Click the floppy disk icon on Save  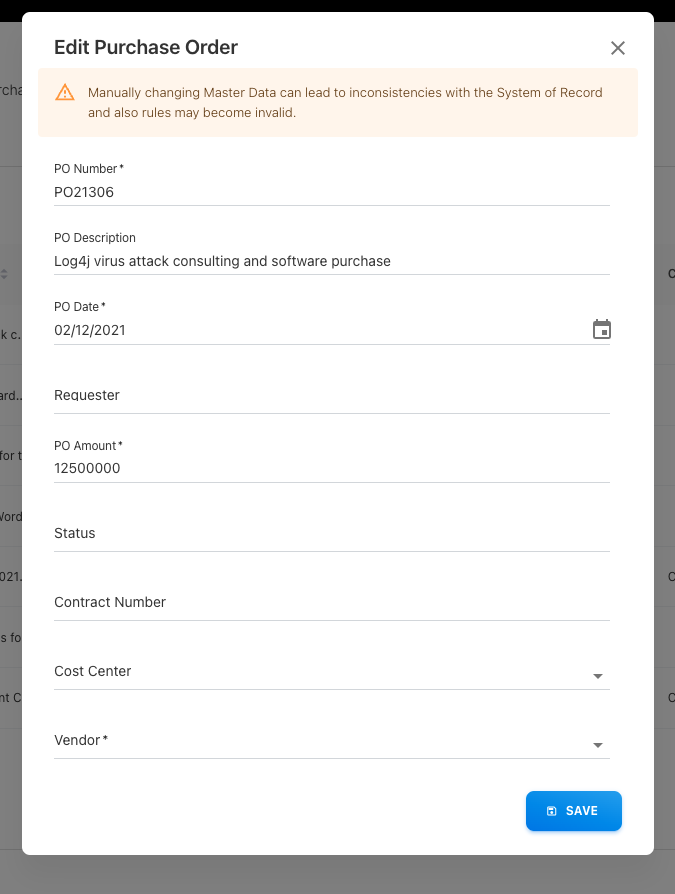(552, 811)
